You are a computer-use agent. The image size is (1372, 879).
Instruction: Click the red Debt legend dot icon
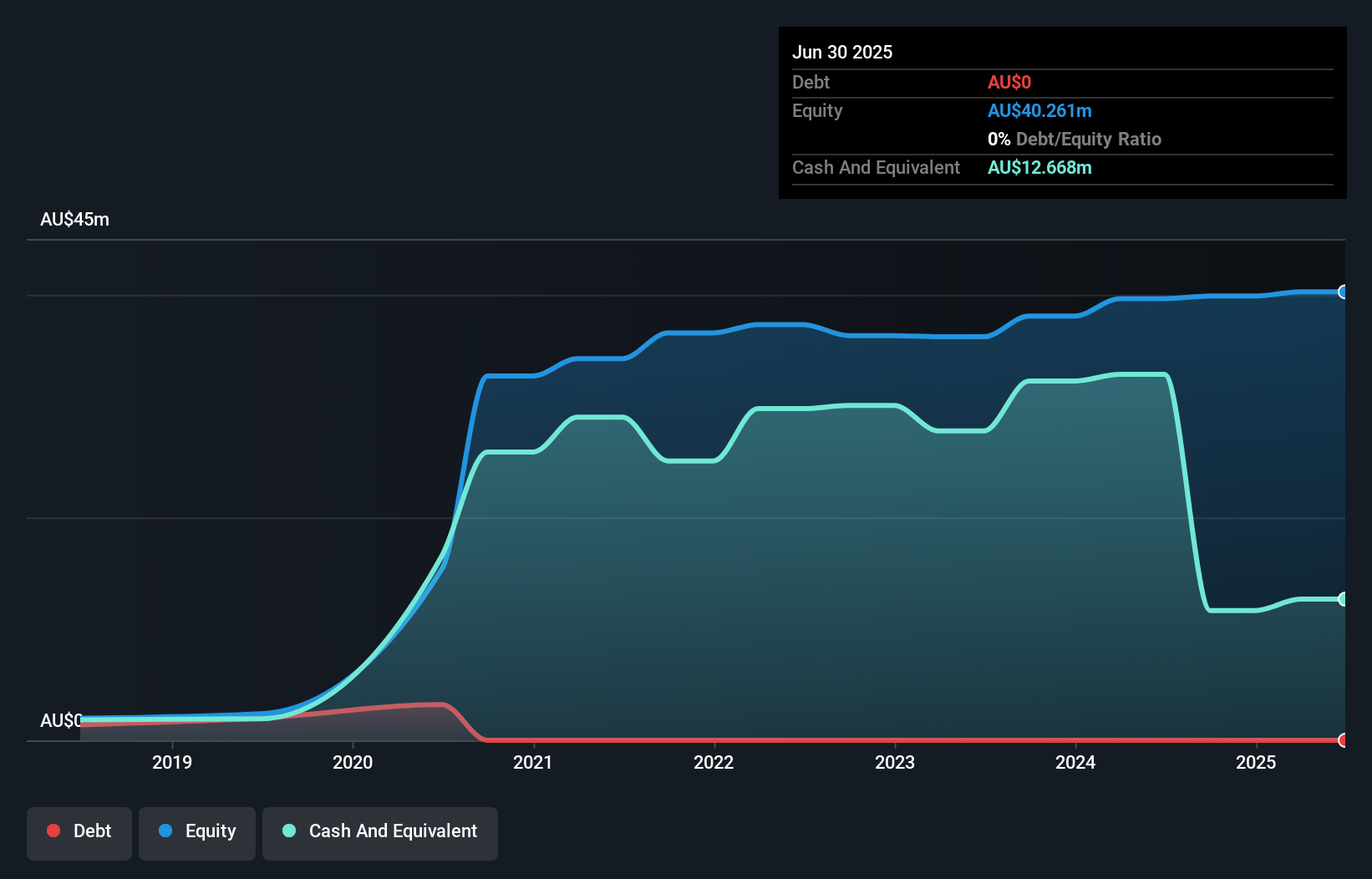pyautogui.click(x=53, y=831)
